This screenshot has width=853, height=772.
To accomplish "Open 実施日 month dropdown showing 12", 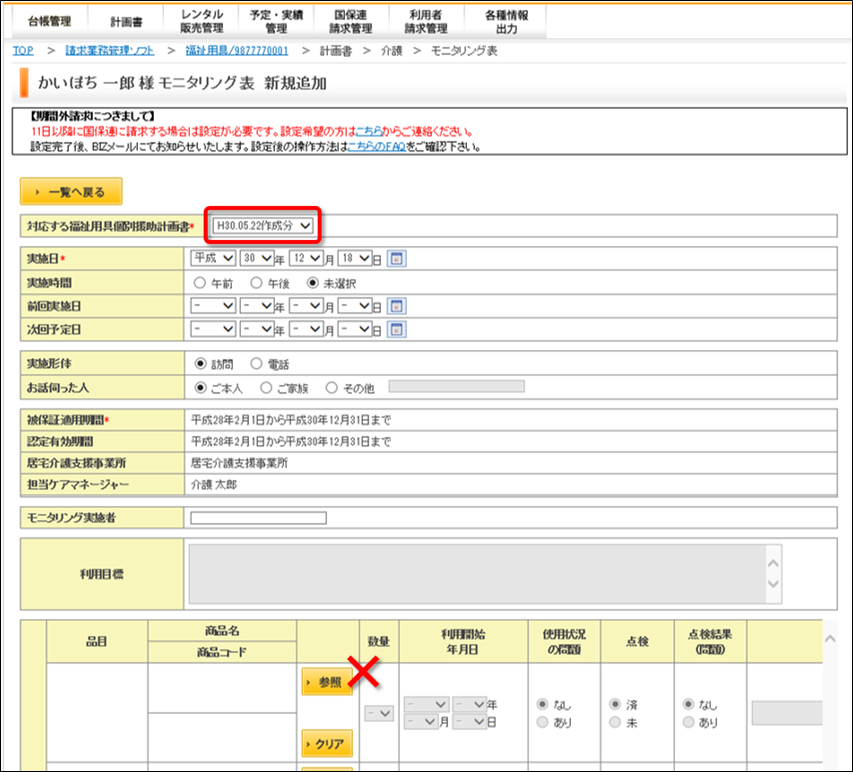I will 306,258.
